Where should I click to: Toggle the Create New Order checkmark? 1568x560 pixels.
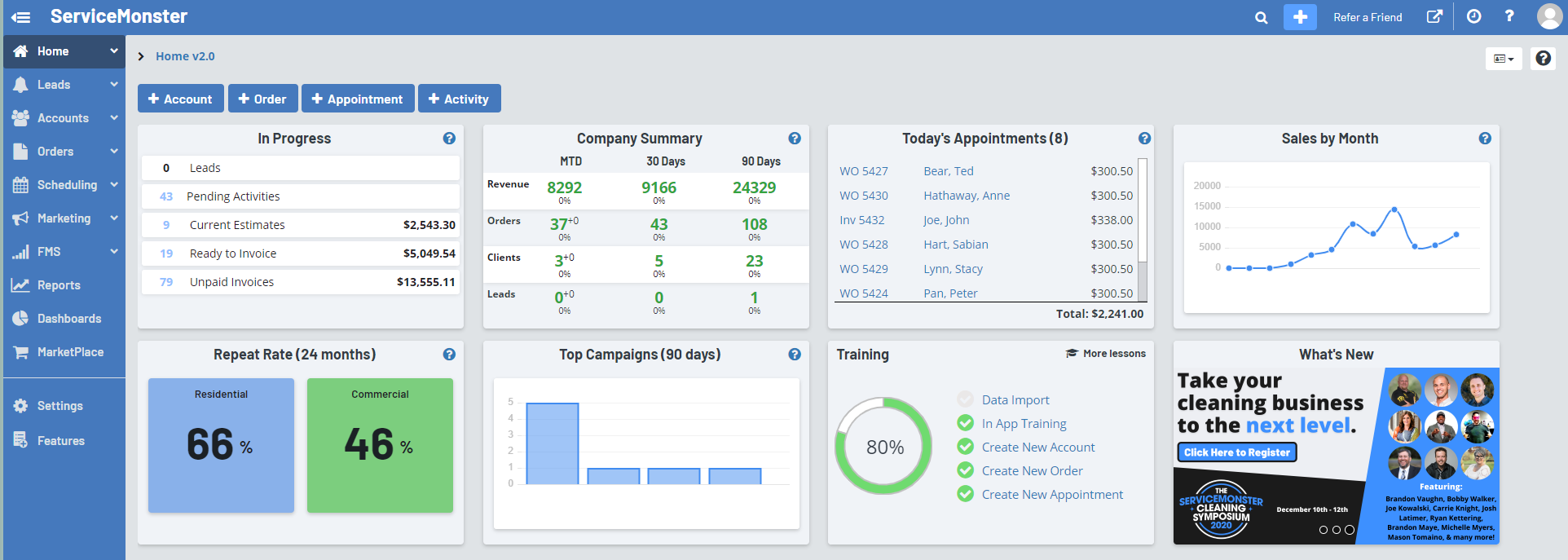(966, 470)
